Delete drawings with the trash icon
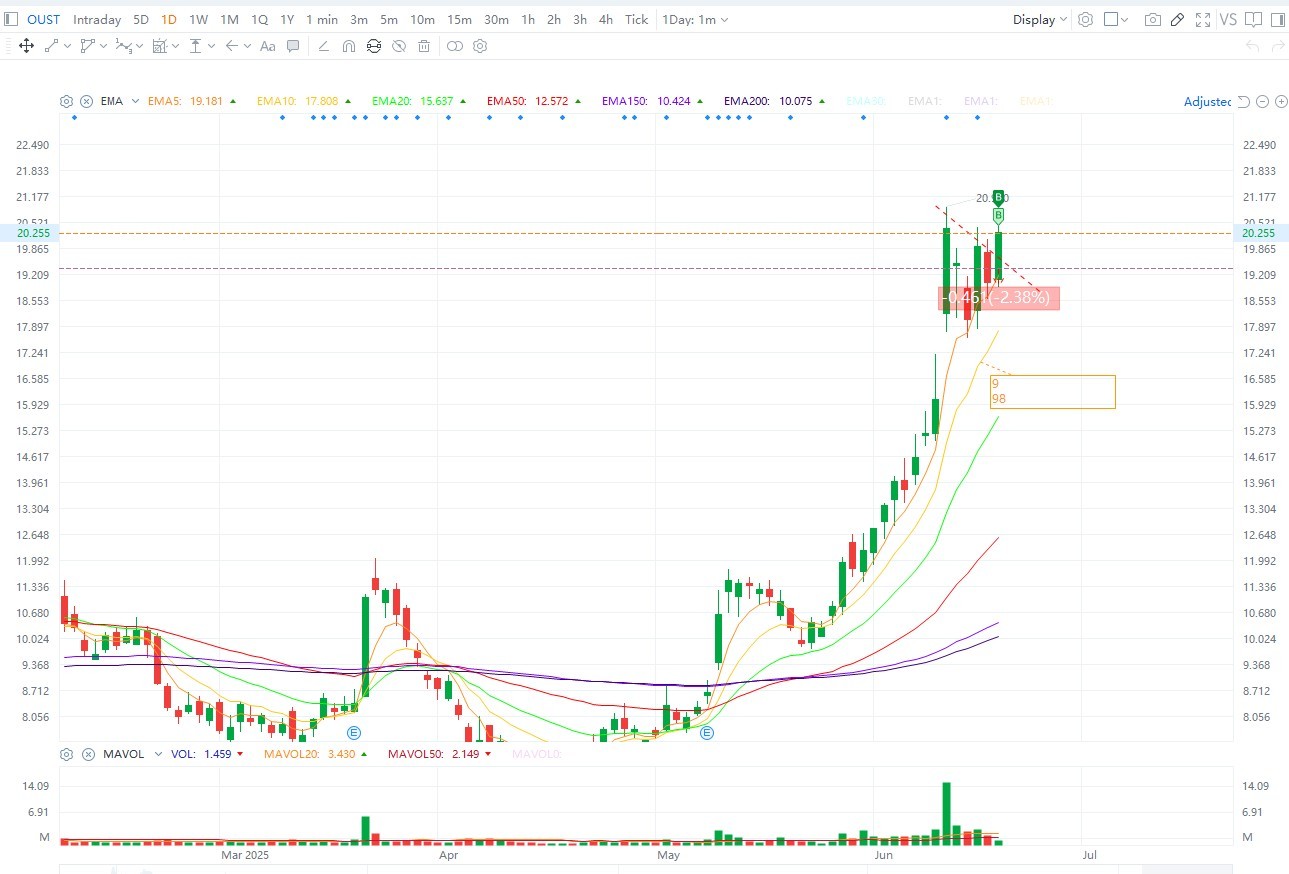Image resolution: width=1289 pixels, height=874 pixels. coord(424,46)
